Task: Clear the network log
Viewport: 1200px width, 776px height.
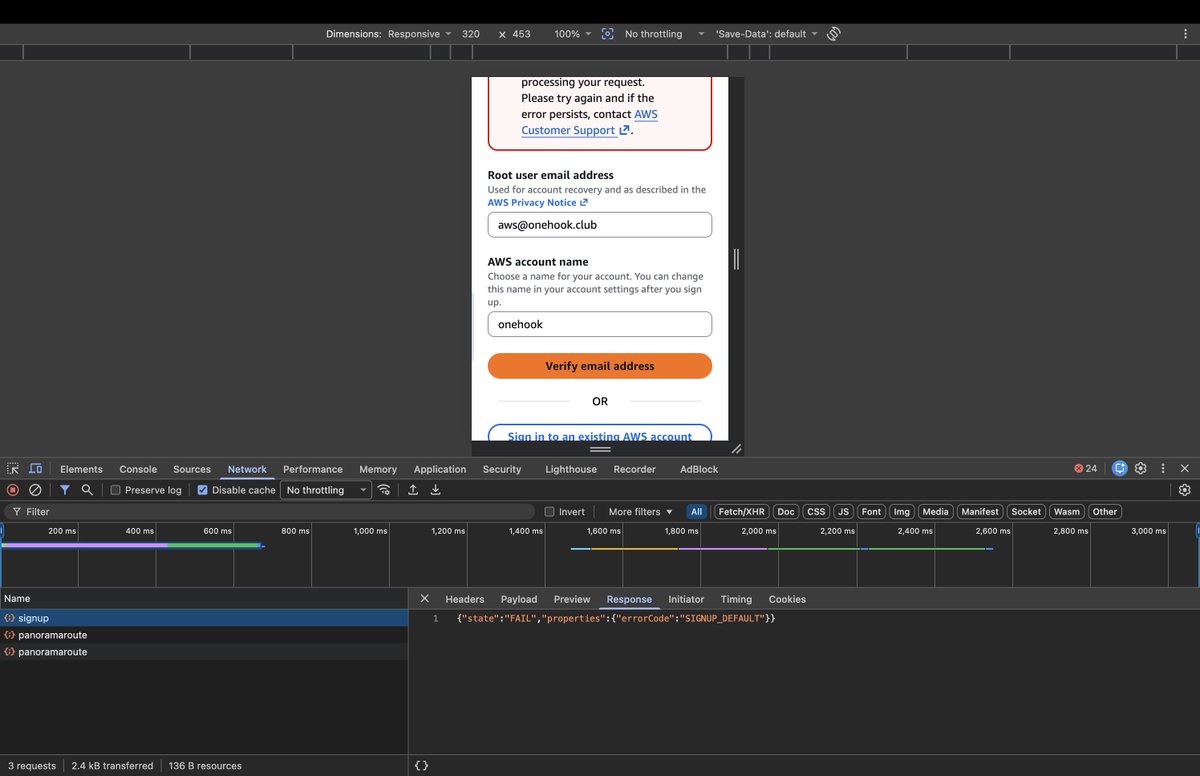Action: click(35, 490)
